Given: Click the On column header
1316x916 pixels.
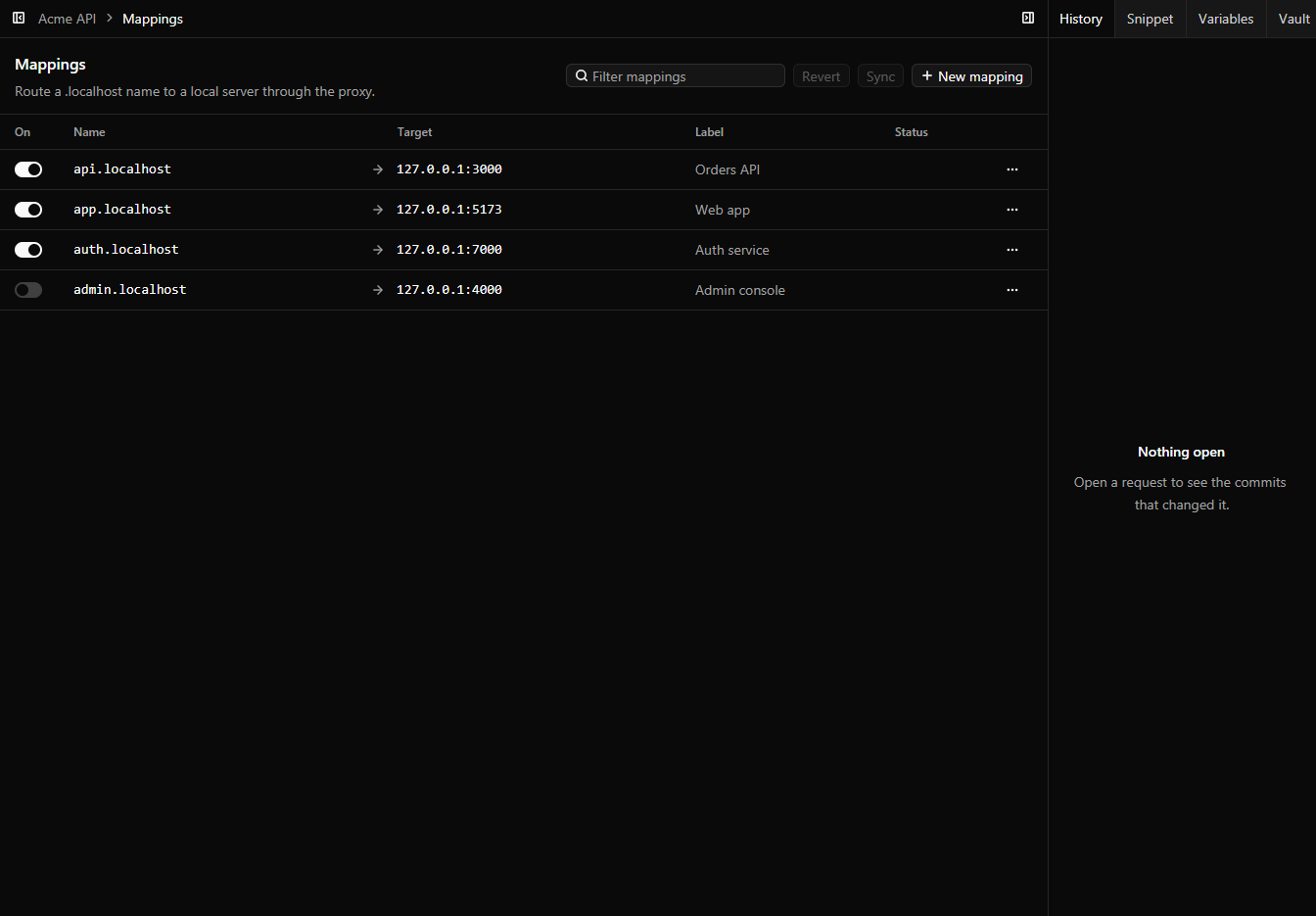Looking at the screenshot, I should click(23, 132).
